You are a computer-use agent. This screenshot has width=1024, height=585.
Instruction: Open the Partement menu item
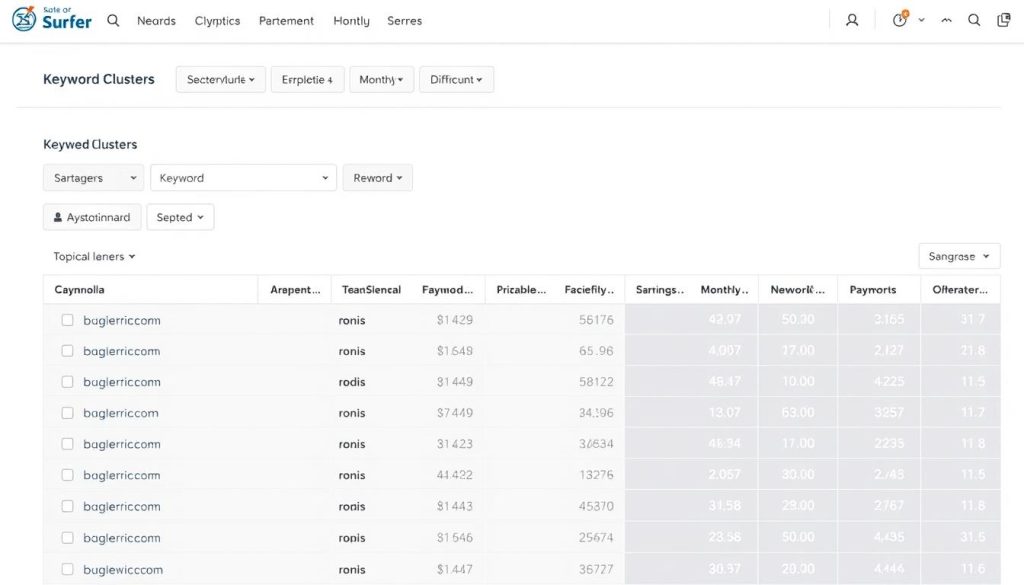[286, 20]
